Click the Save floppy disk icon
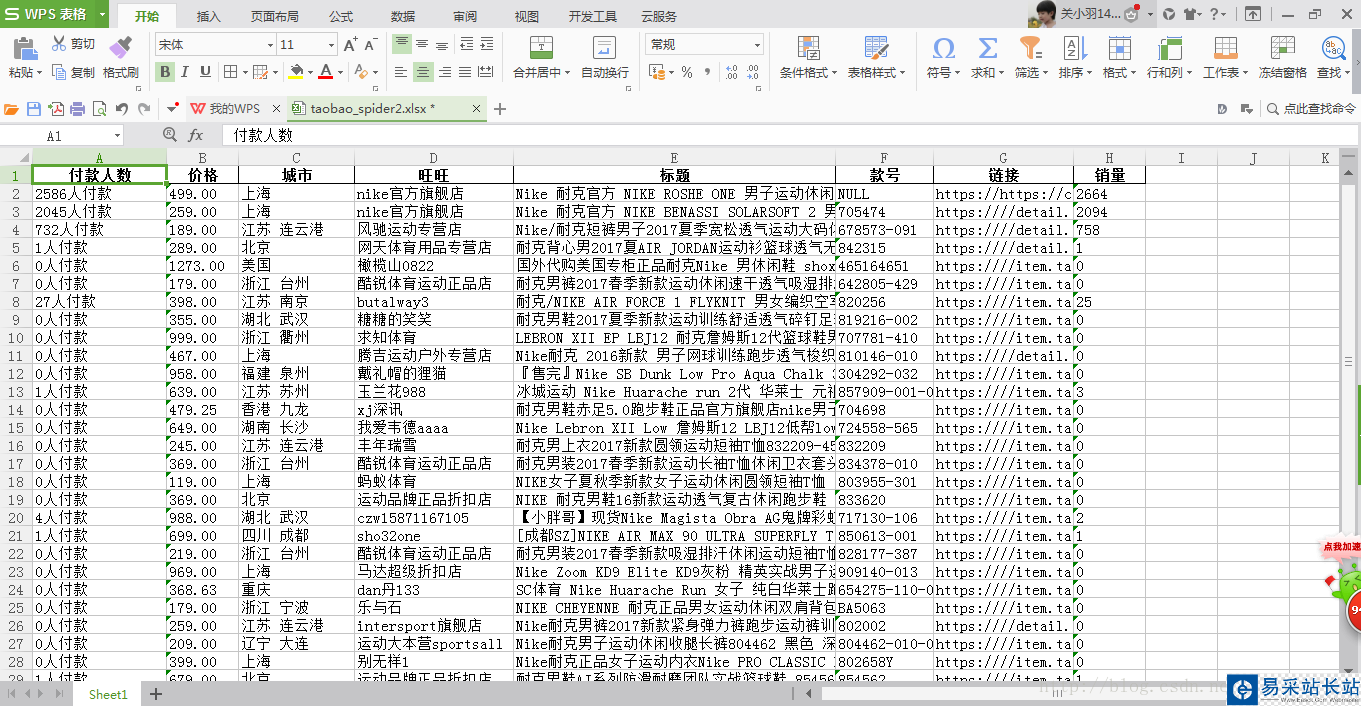The width and height of the screenshot is (1361, 706). pos(34,109)
